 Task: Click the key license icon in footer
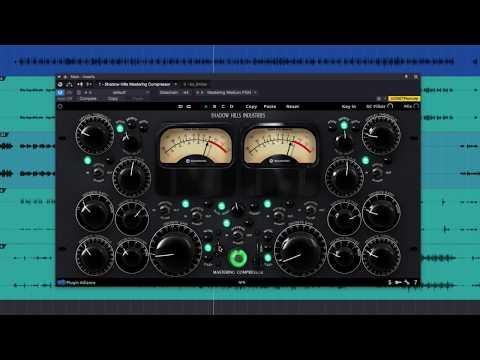398,283
